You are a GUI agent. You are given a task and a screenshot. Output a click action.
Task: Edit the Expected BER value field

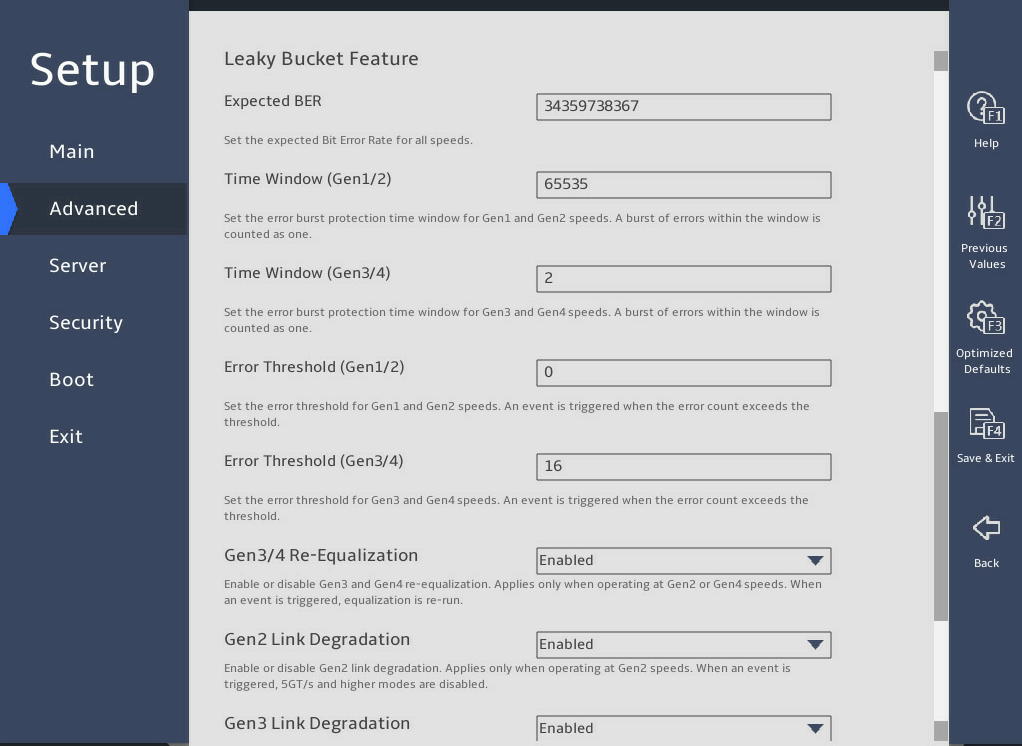[x=684, y=107]
